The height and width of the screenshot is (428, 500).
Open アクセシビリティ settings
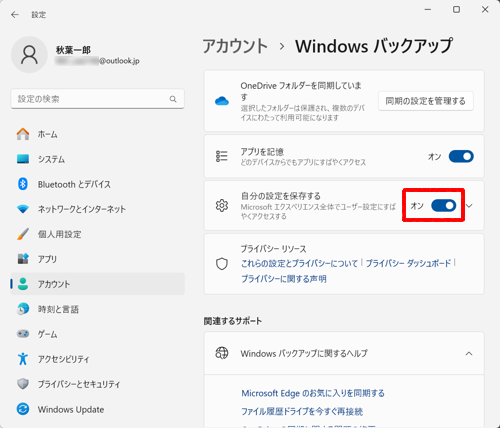pos(97,359)
